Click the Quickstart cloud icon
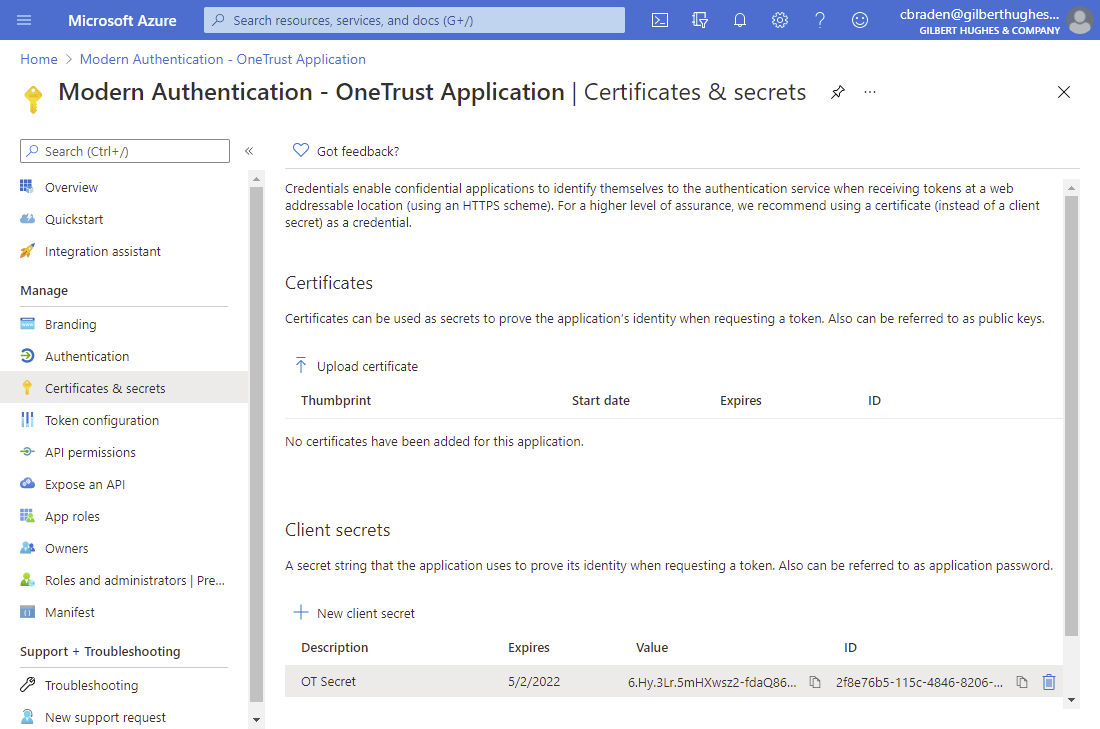The image size is (1100, 729). click(27, 219)
